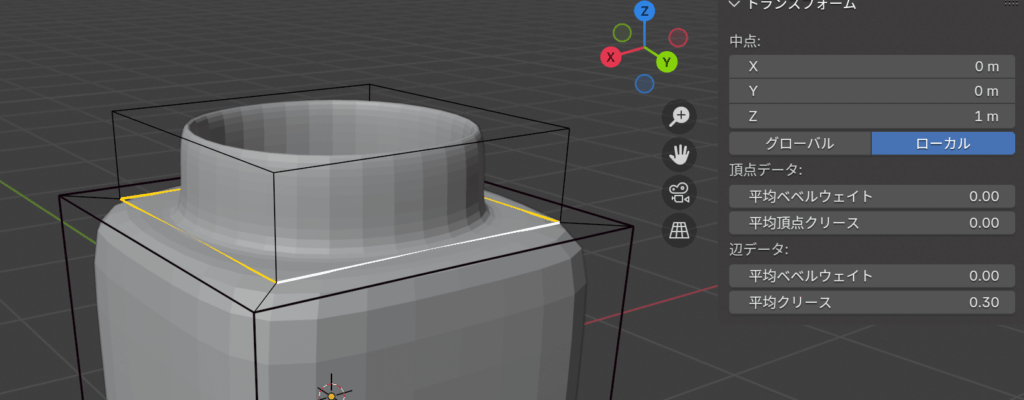Toggle camera view with the camera icon
Image resolution: width=1024 pixels, height=400 pixels.
click(680, 193)
